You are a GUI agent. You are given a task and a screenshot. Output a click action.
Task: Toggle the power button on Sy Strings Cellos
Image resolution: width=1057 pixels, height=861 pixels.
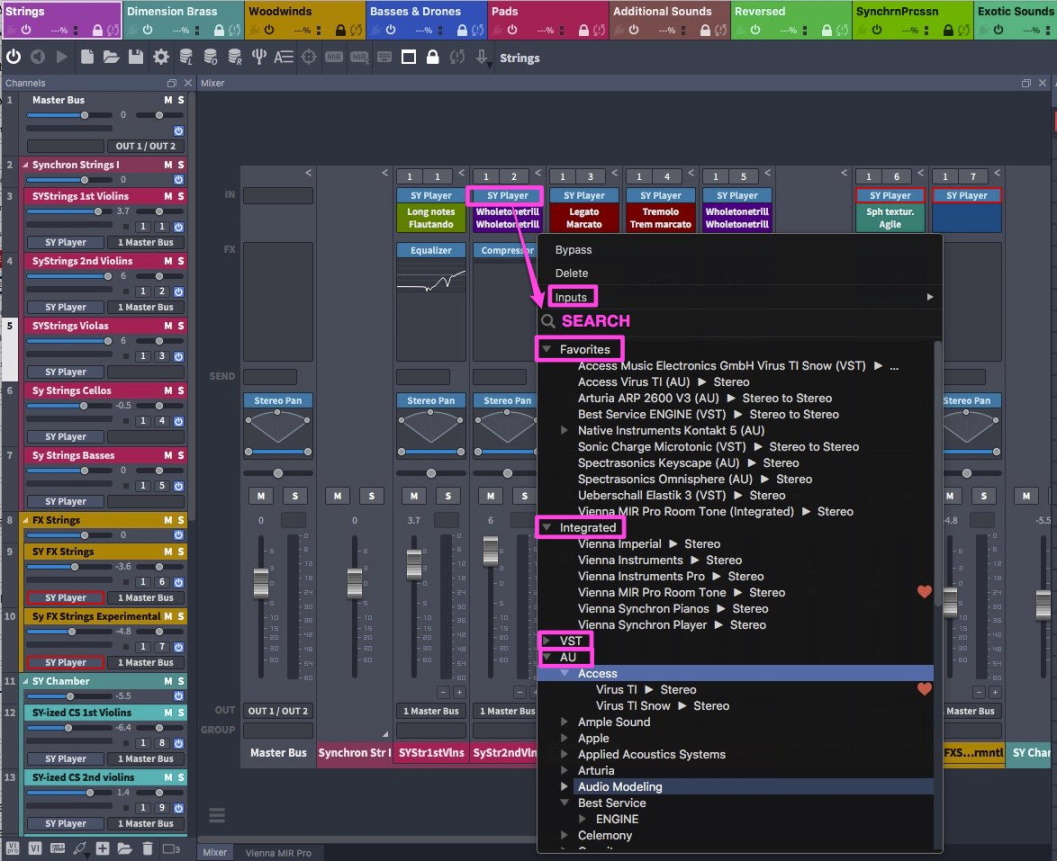179,421
